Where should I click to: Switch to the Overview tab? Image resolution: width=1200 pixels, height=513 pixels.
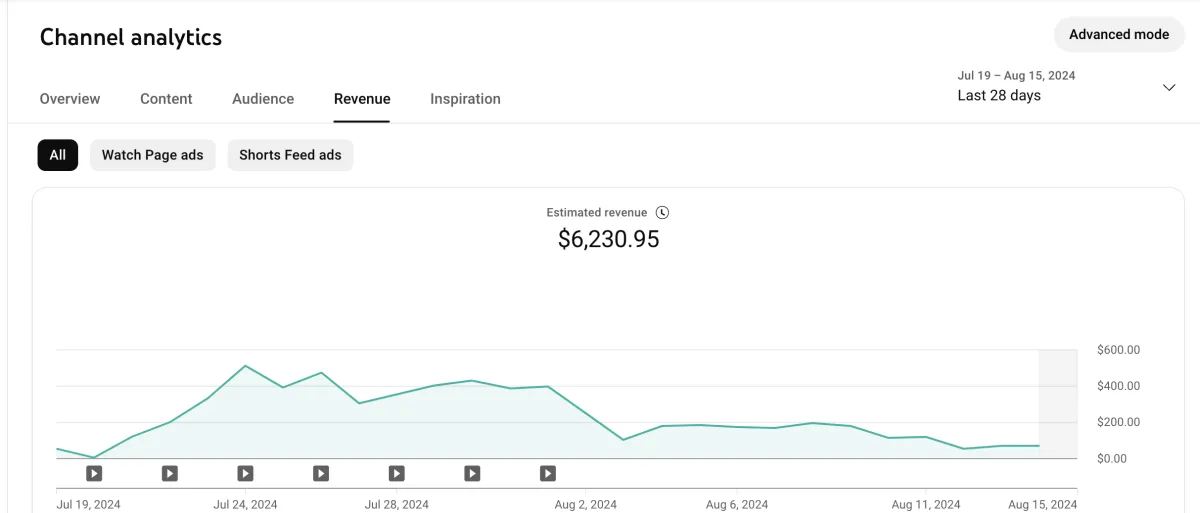point(70,99)
